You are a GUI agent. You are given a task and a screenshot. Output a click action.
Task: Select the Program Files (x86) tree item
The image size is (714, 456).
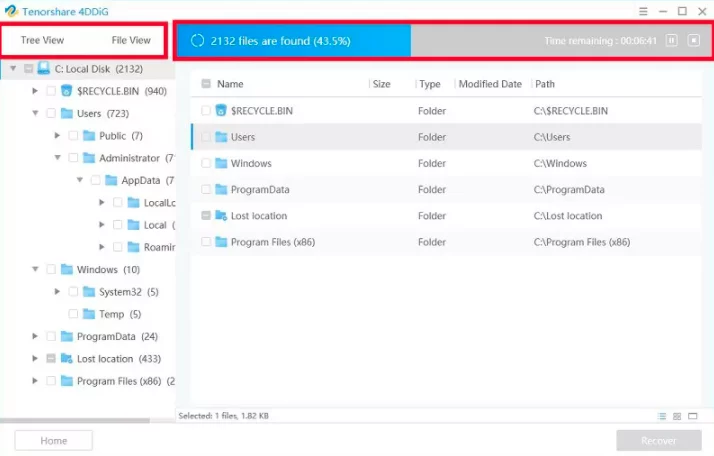(x=126, y=381)
